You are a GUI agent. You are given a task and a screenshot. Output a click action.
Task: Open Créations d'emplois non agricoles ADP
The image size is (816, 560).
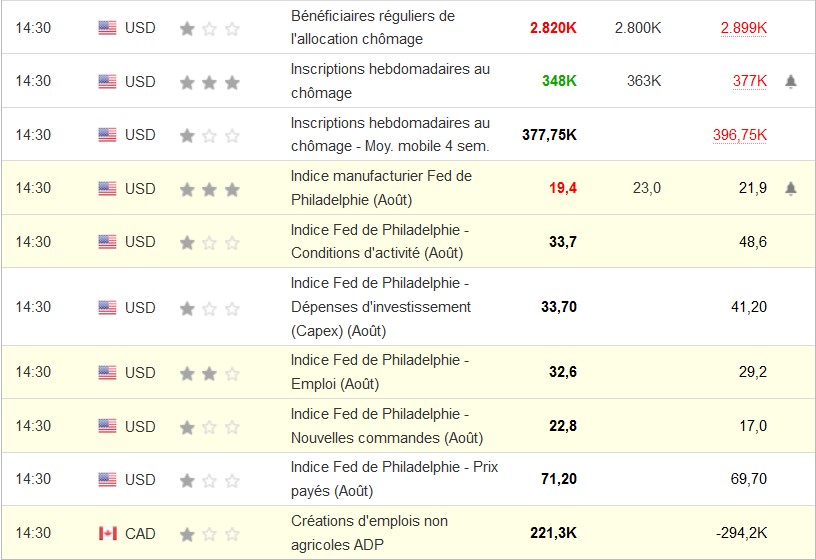tap(369, 533)
